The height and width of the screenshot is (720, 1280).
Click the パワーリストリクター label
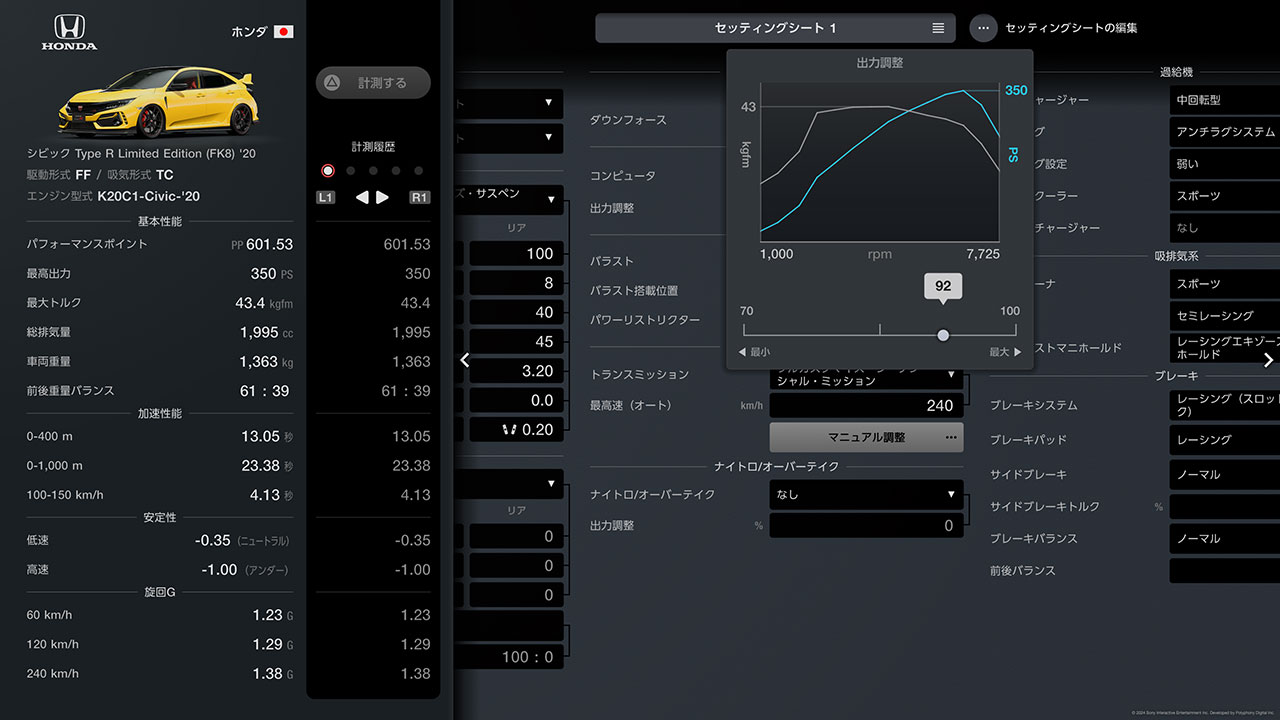645,320
